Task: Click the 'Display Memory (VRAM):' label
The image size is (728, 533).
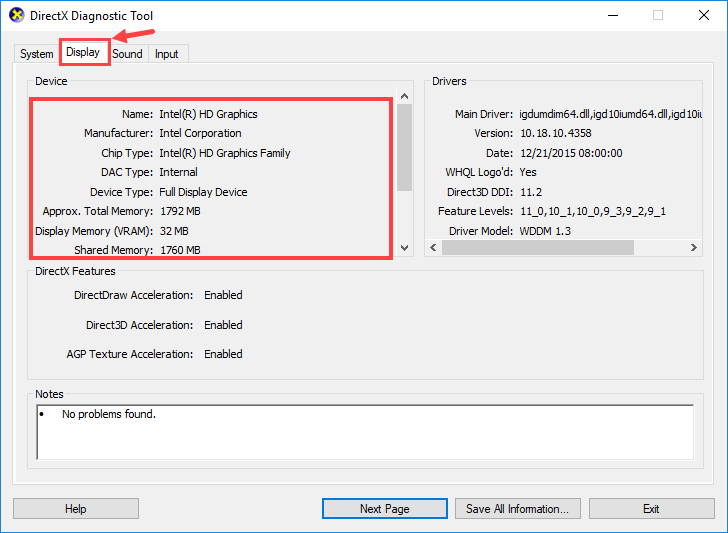Action: click(x=94, y=231)
